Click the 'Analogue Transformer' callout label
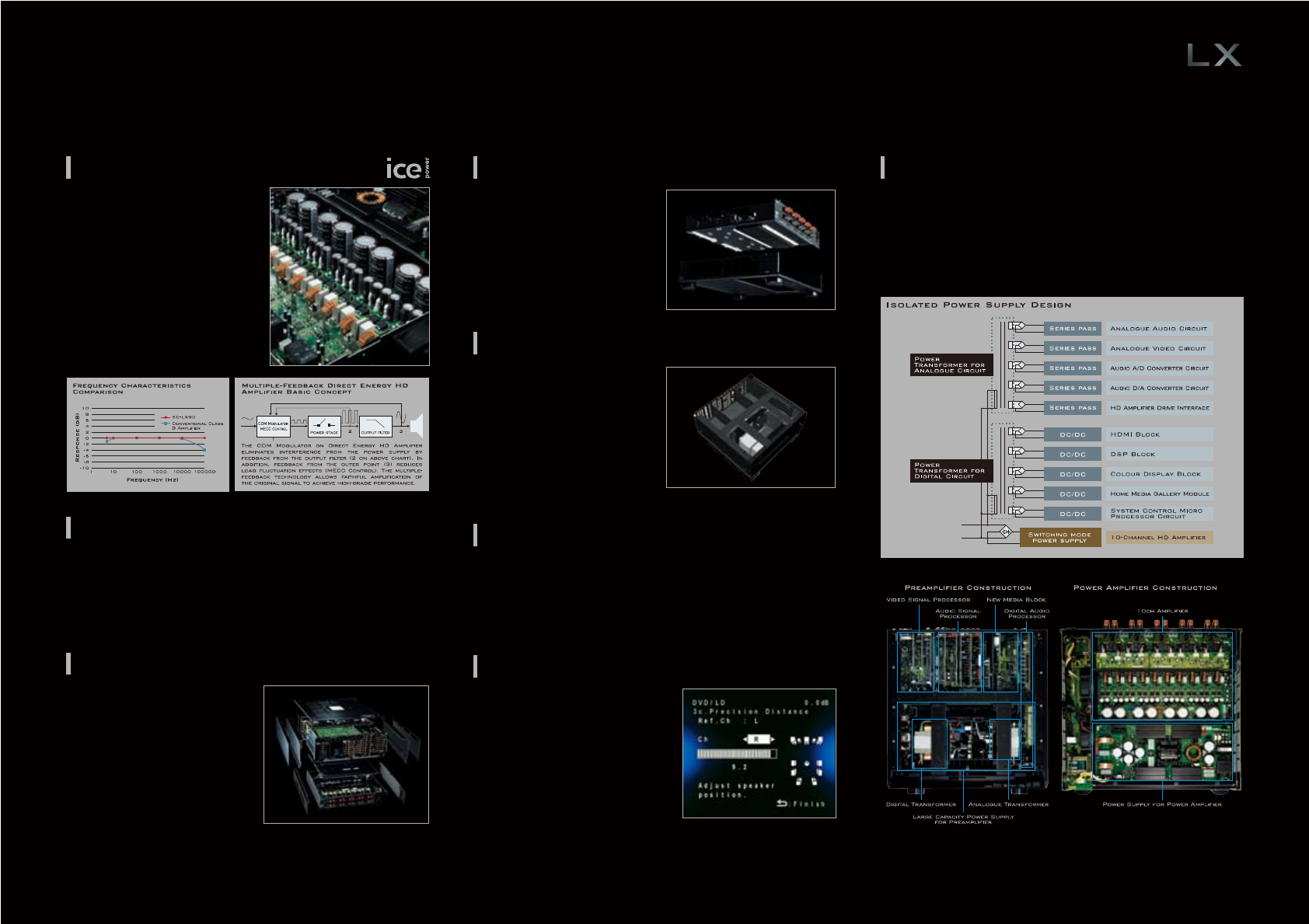 click(x=1008, y=804)
